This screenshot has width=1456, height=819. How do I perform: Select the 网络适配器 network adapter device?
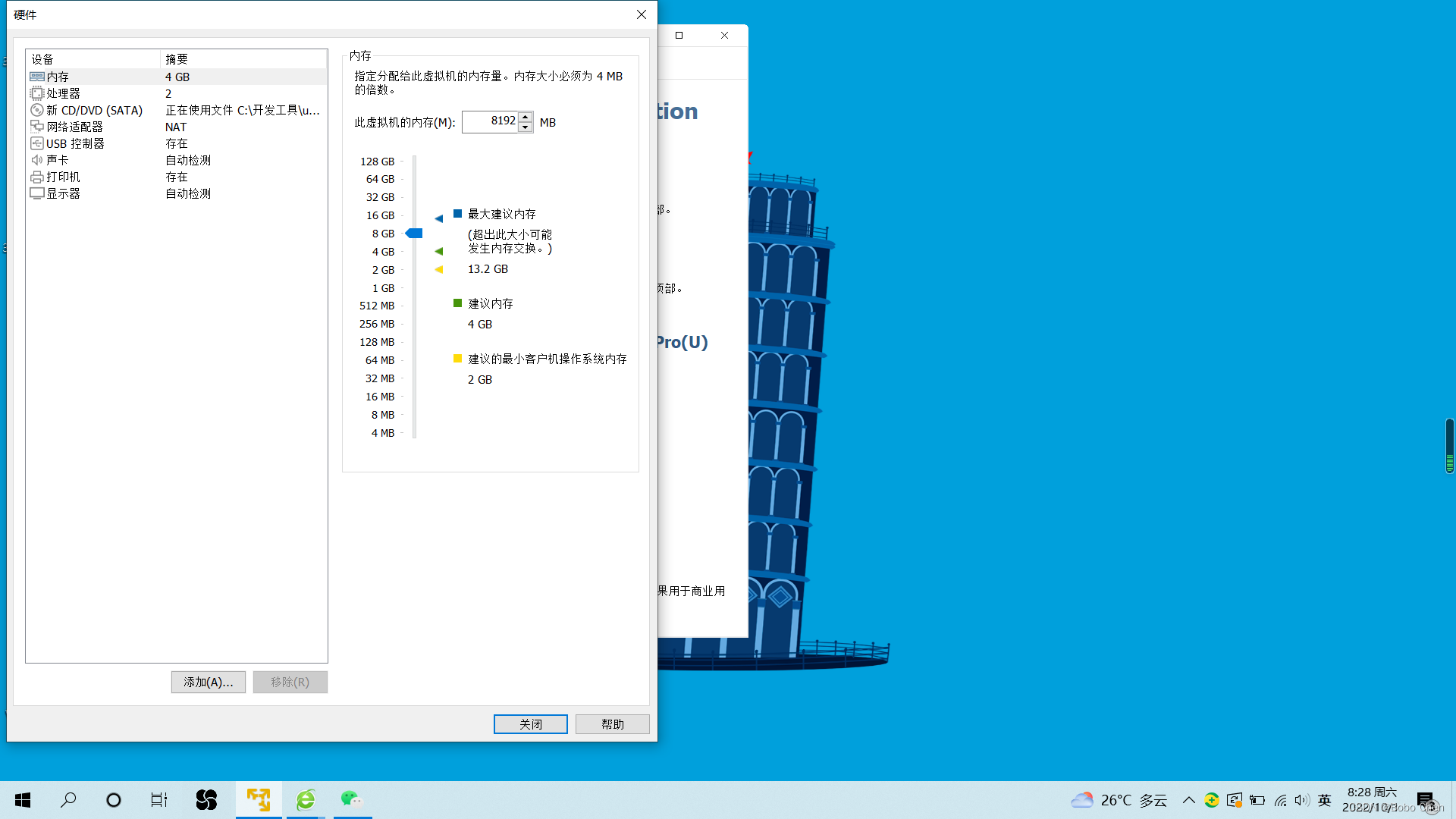74,127
